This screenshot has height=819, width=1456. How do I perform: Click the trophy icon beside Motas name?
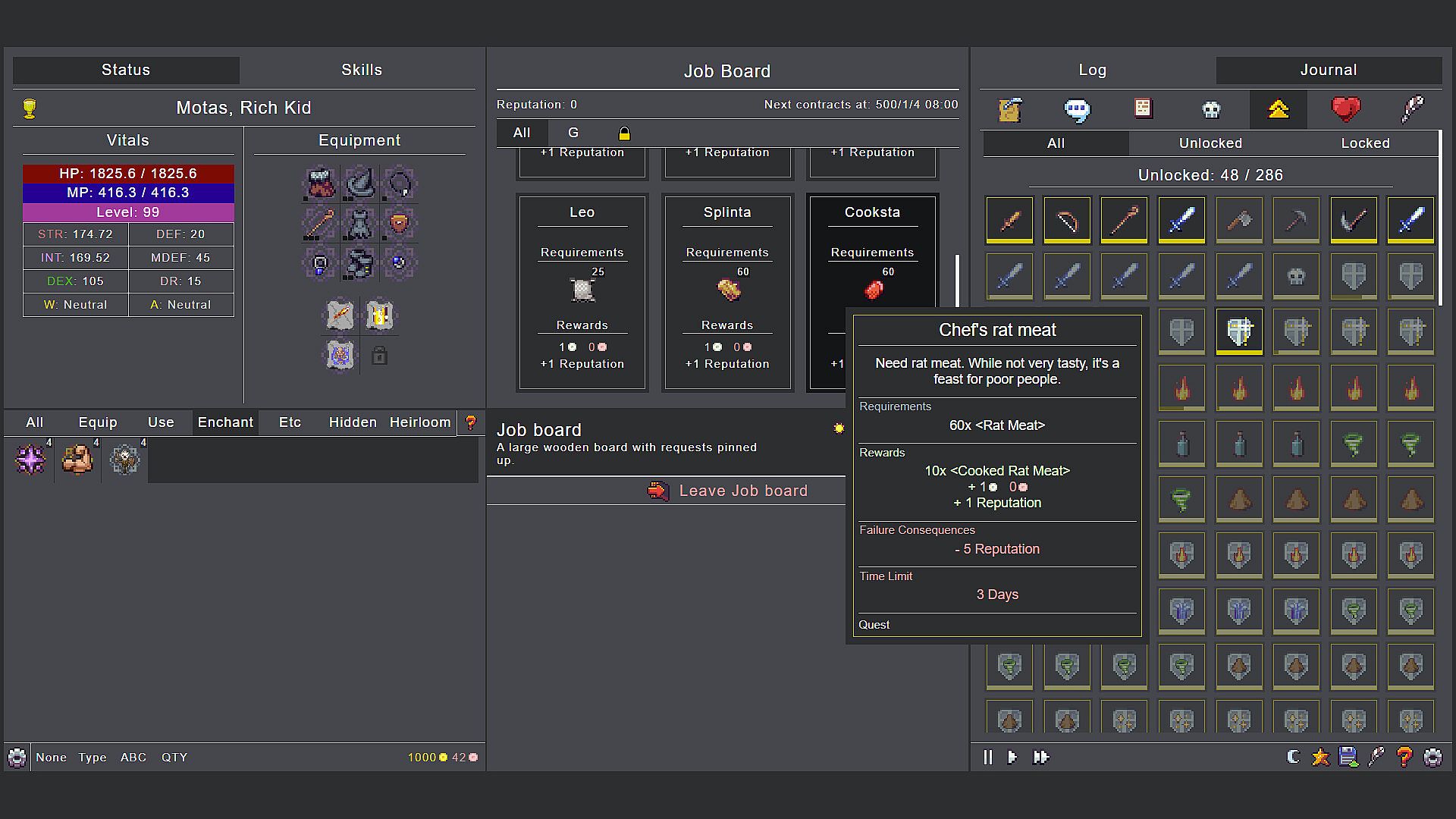click(x=30, y=108)
